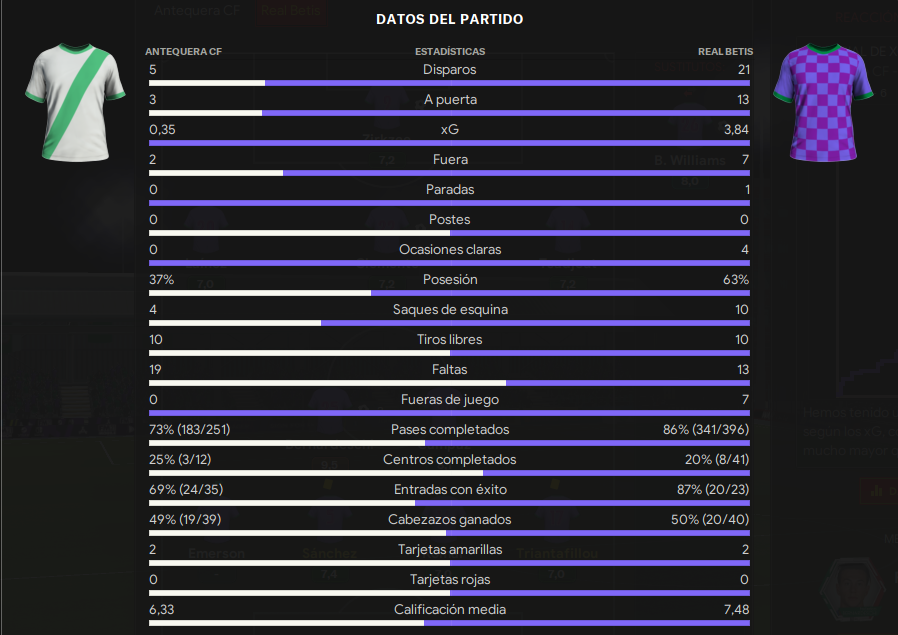The width and height of the screenshot is (898, 635).
Task: Click the Posesión percentage bar
Action: pyautogui.click(x=449, y=293)
